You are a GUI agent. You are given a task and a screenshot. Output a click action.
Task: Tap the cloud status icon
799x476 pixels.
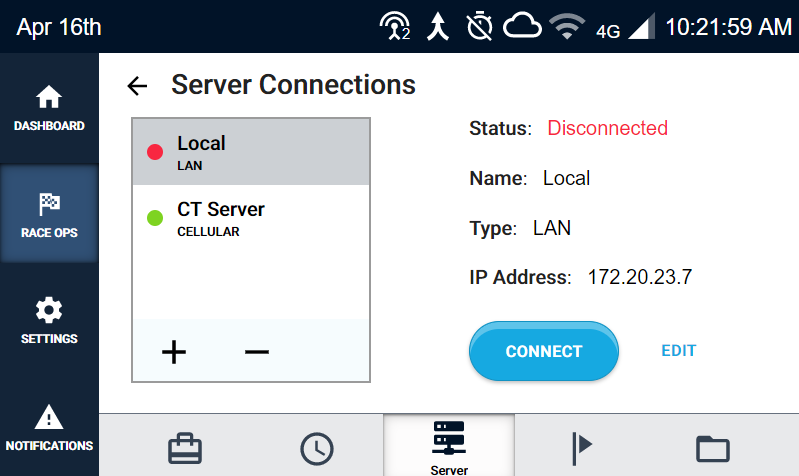click(x=522, y=26)
